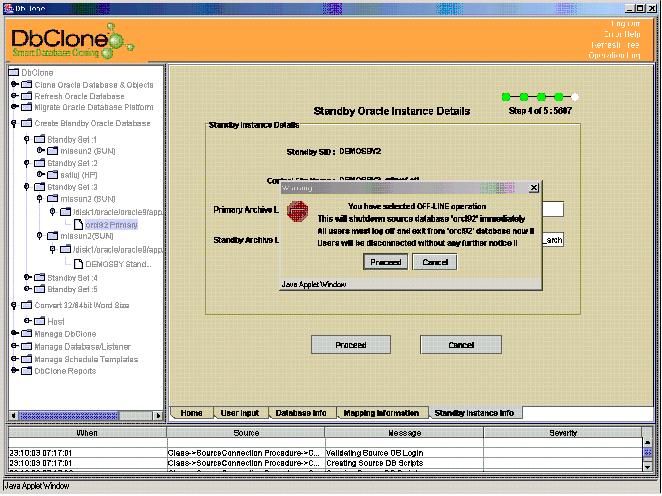Click folder icon of satluj (HP)

click(x=52, y=174)
